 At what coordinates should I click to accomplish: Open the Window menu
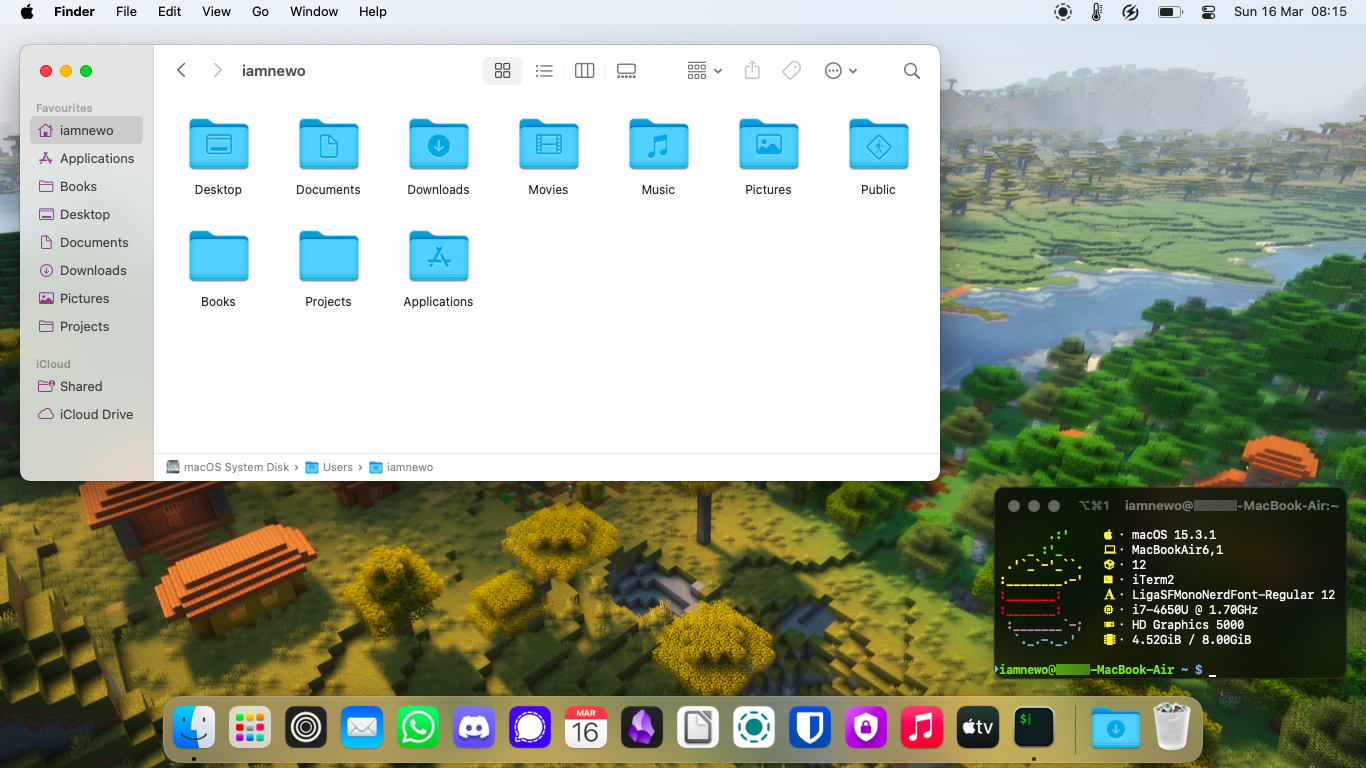click(314, 12)
